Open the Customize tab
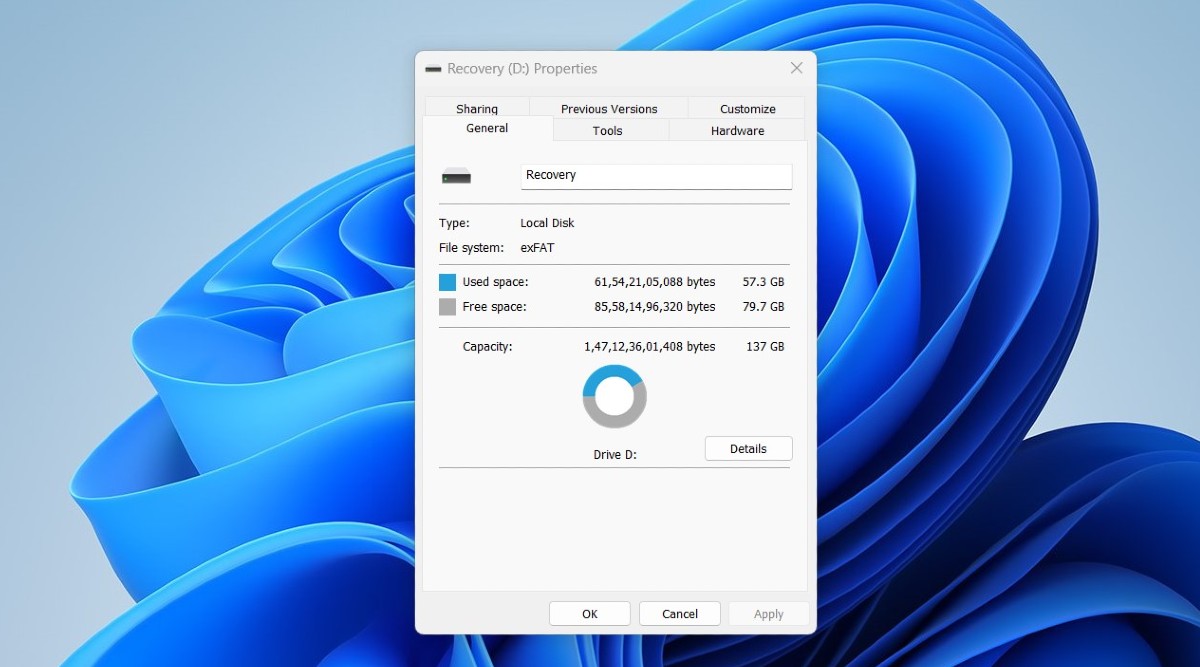1200x667 pixels. [x=746, y=108]
